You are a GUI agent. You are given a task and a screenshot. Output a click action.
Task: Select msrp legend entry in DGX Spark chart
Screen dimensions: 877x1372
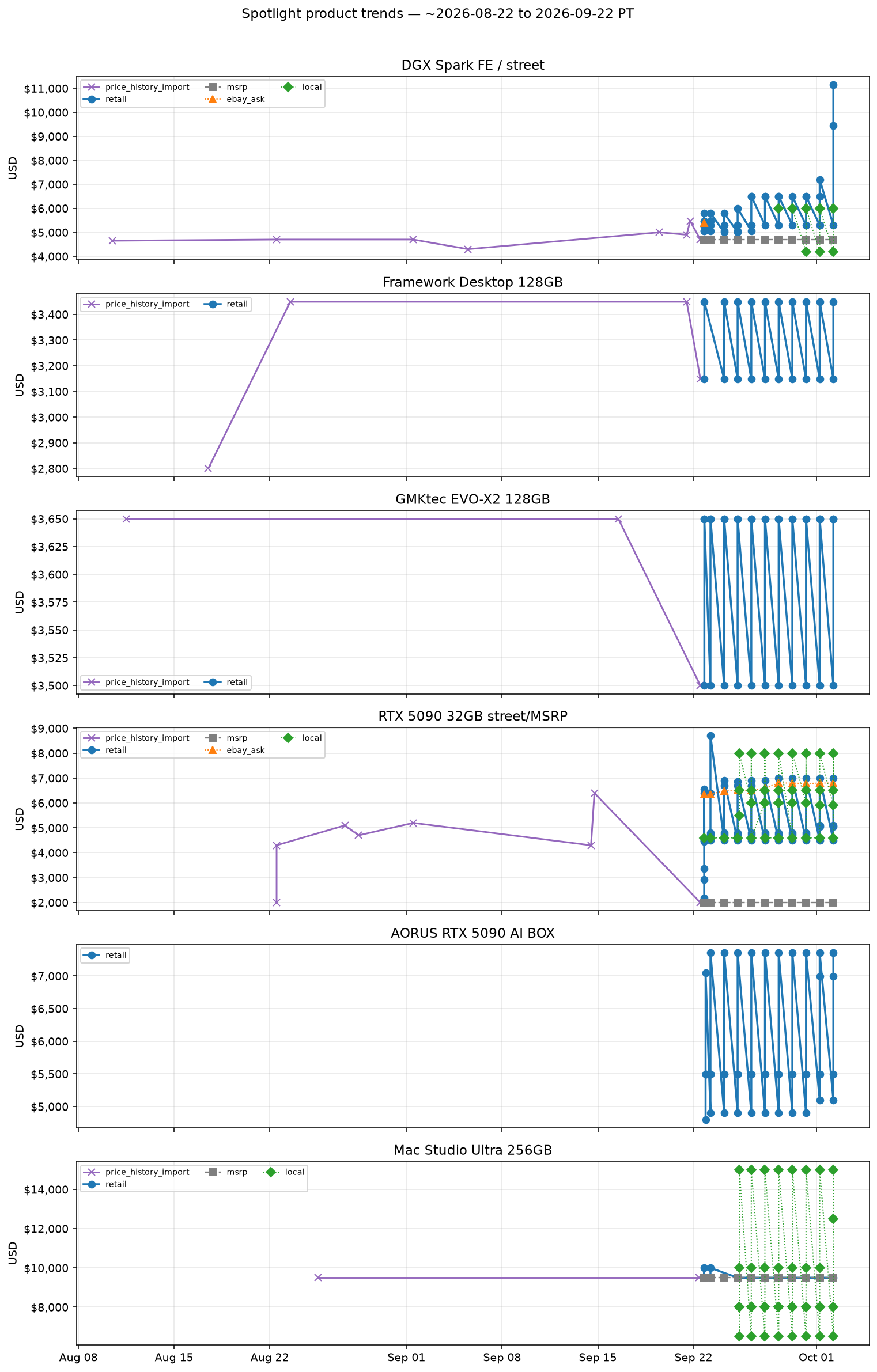[x=226, y=87]
